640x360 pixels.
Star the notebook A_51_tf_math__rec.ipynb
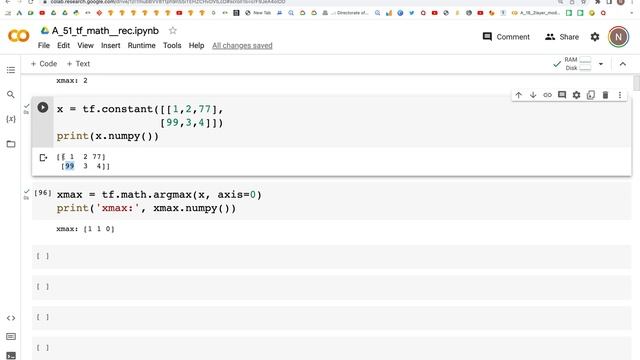[173, 31]
